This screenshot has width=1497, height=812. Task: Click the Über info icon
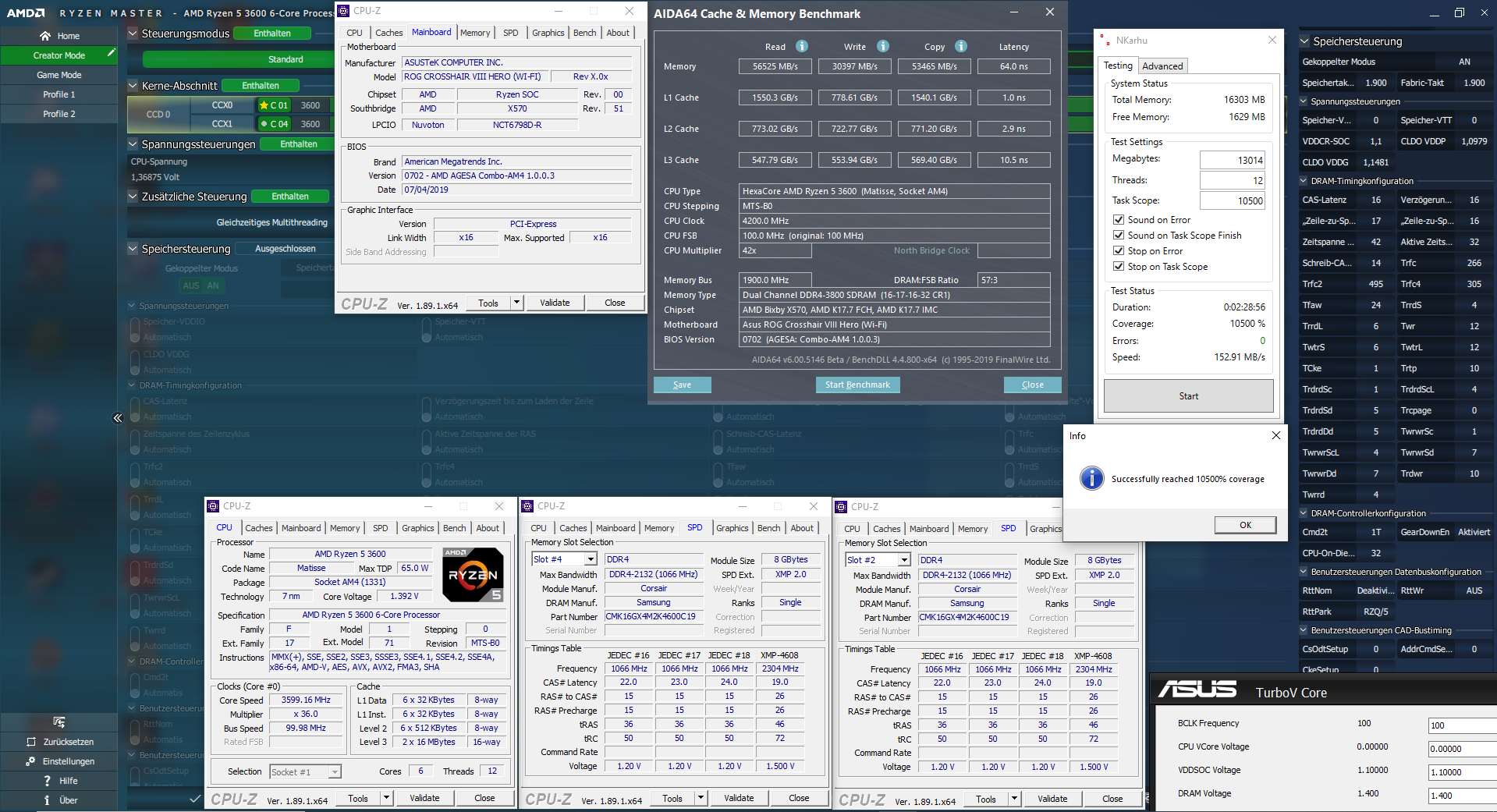coord(47,800)
